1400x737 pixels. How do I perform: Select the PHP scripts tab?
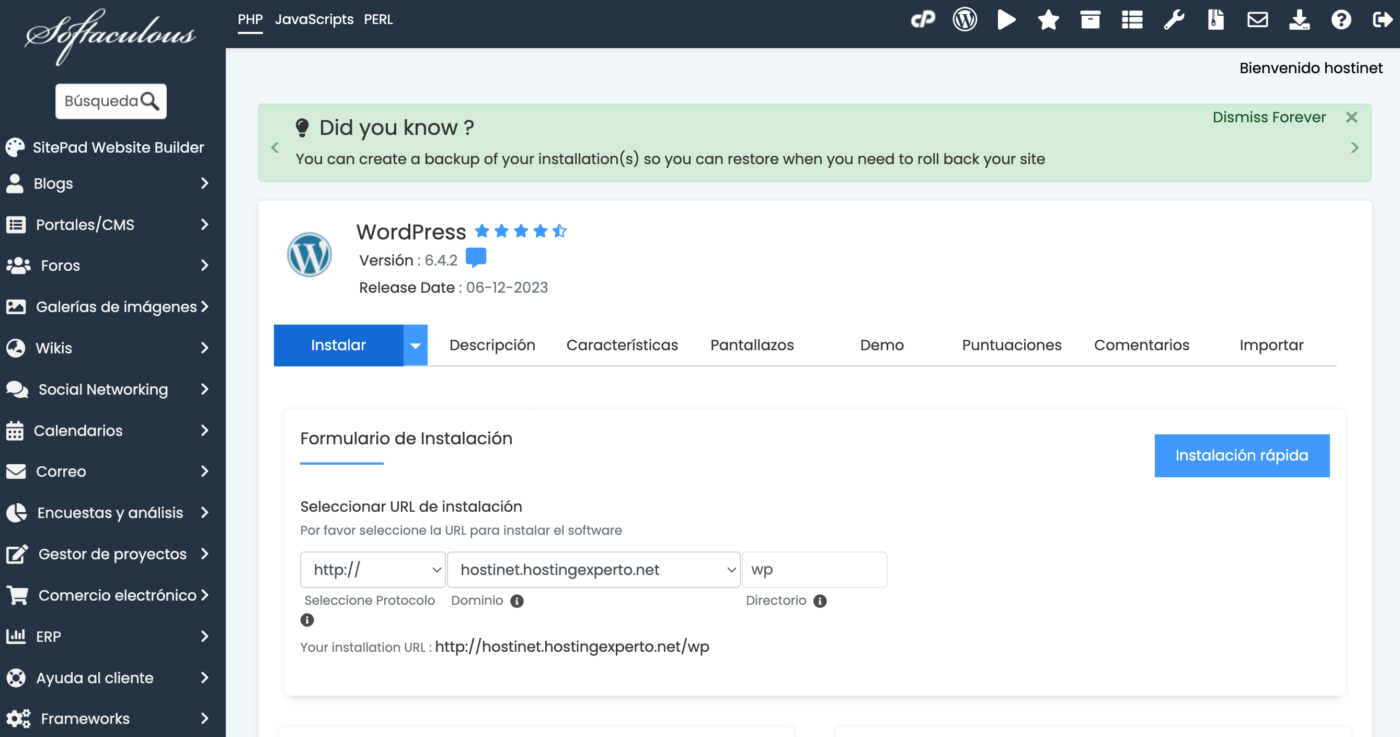point(250,19)
